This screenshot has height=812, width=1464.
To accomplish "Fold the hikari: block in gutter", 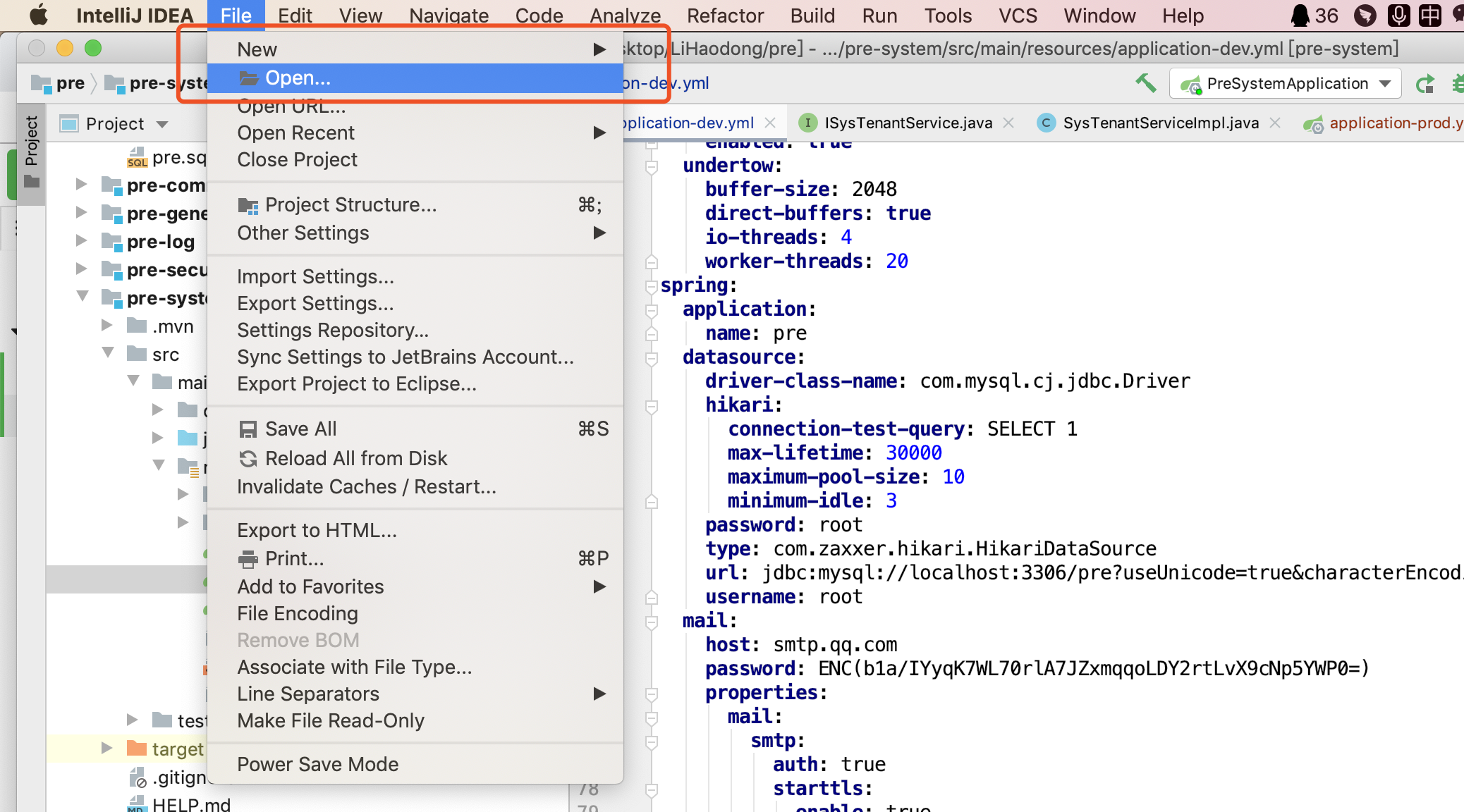I will pos(652,406).
